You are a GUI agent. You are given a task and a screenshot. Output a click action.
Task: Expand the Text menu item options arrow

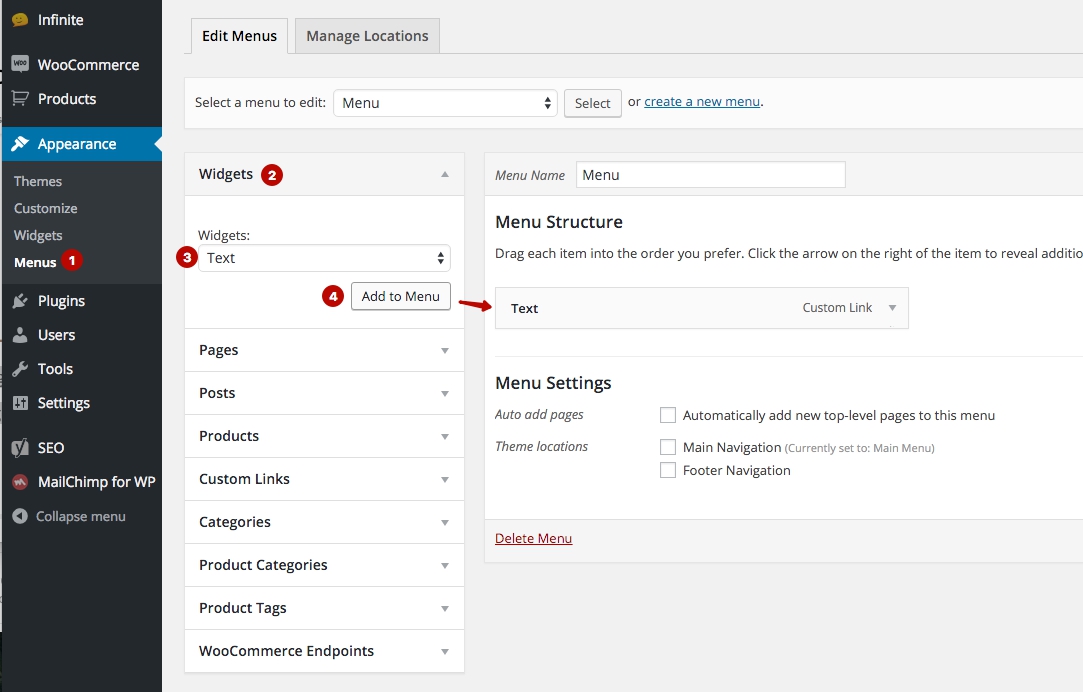tap(892, 308)
